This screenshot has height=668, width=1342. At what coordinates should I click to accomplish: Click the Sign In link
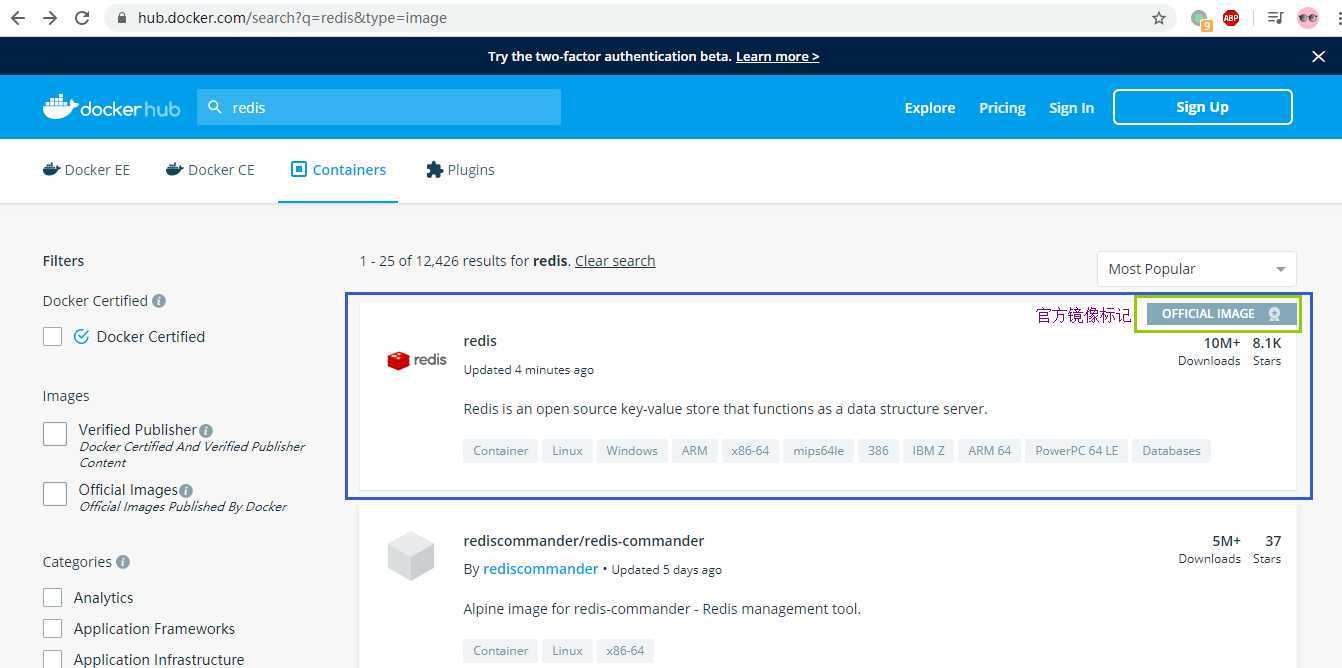[x=1071, y=108]
